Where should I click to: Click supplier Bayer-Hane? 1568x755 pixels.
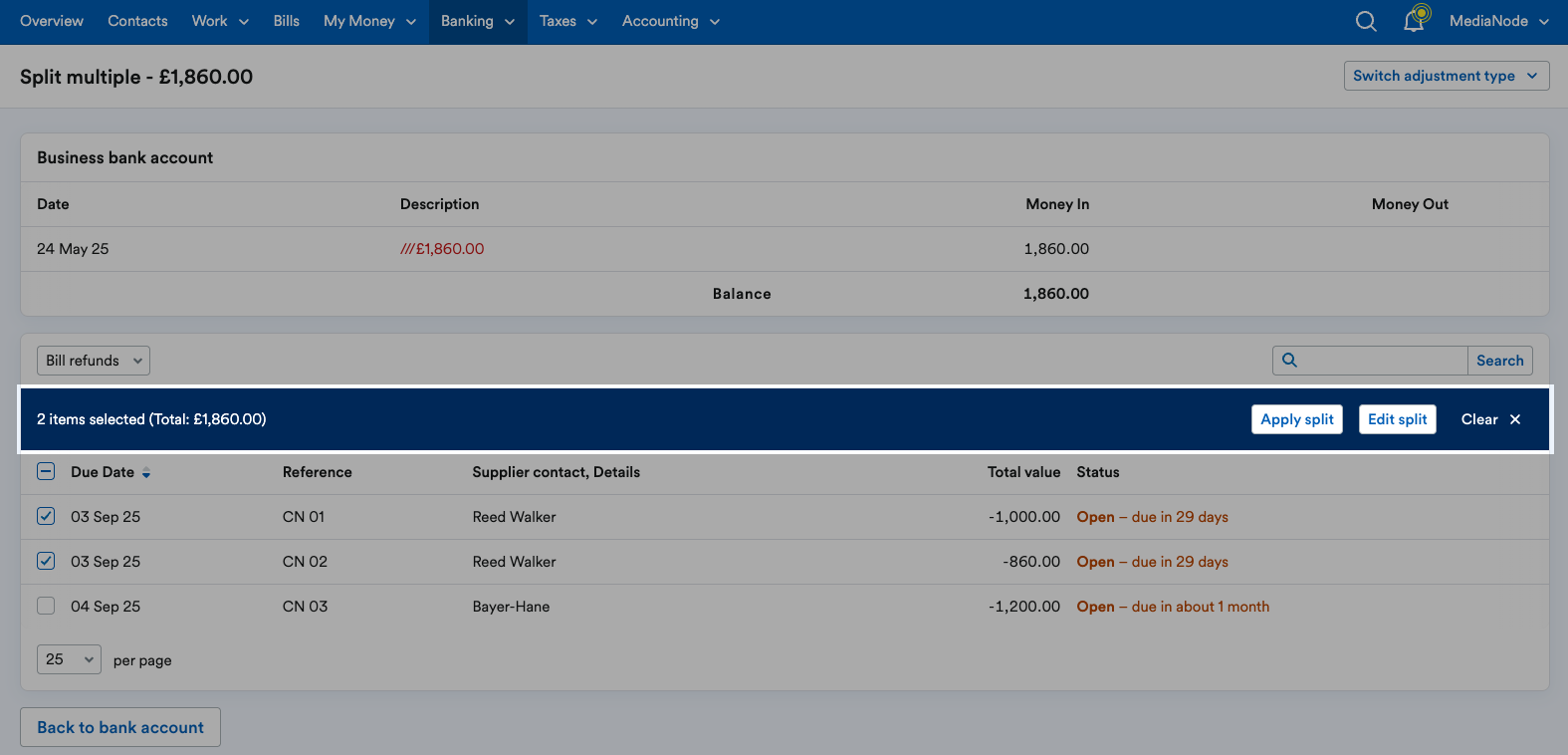click(x=511, y=607)
